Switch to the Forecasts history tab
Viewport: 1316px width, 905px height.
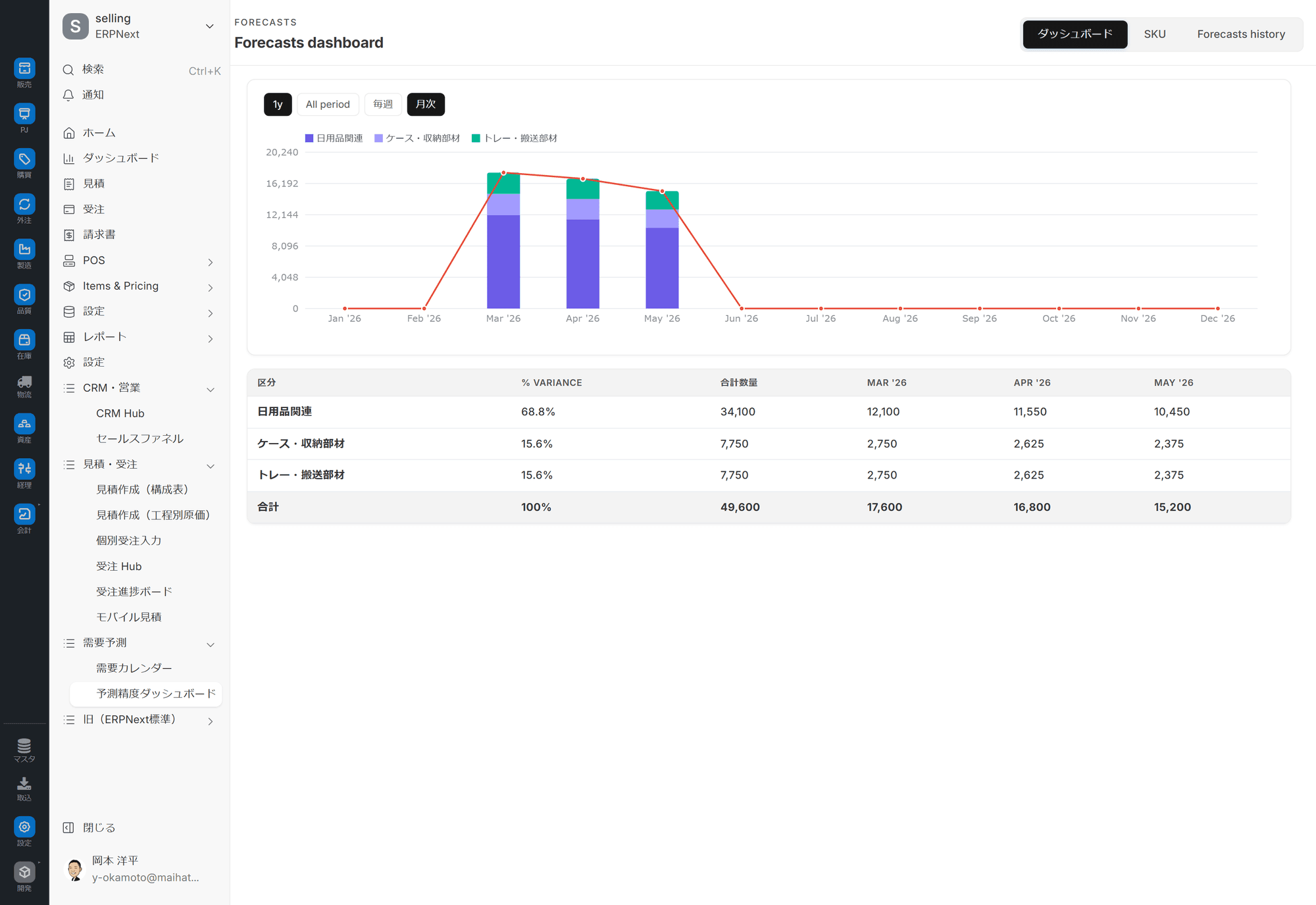click(1240, 34)
